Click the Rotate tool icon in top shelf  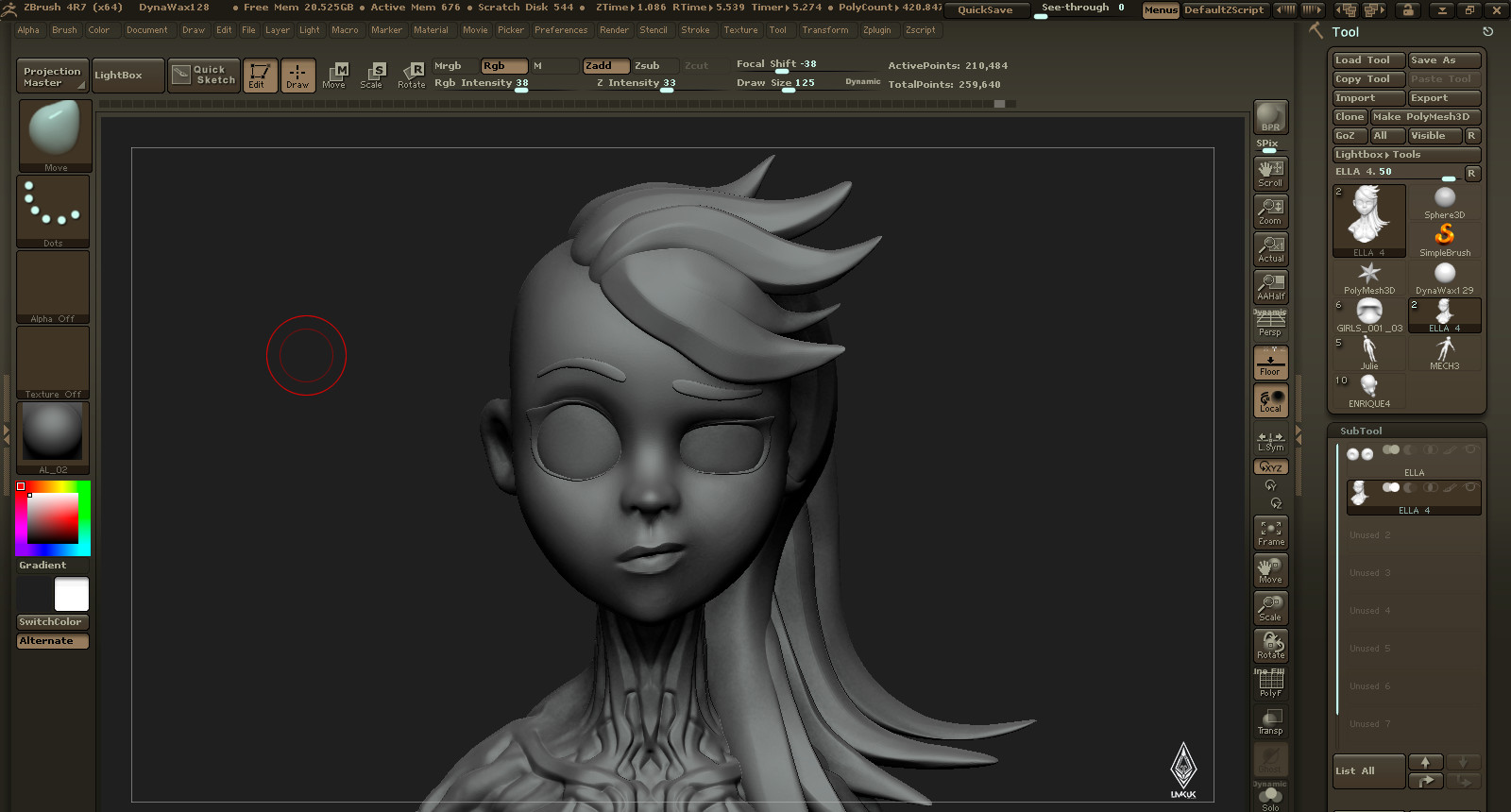pyautogui.click(x=412, y=76)
